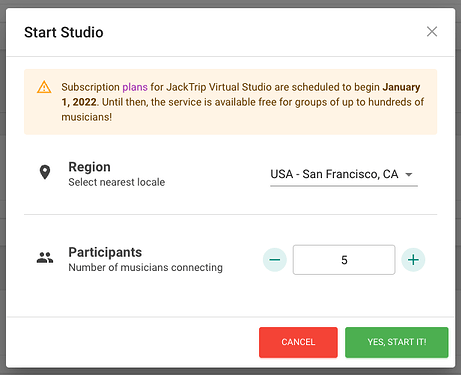Image resolution: width=461 pixels, height=375 pixels.
Task: Click 'Select nearest locale' text
Action: point(117,182)
